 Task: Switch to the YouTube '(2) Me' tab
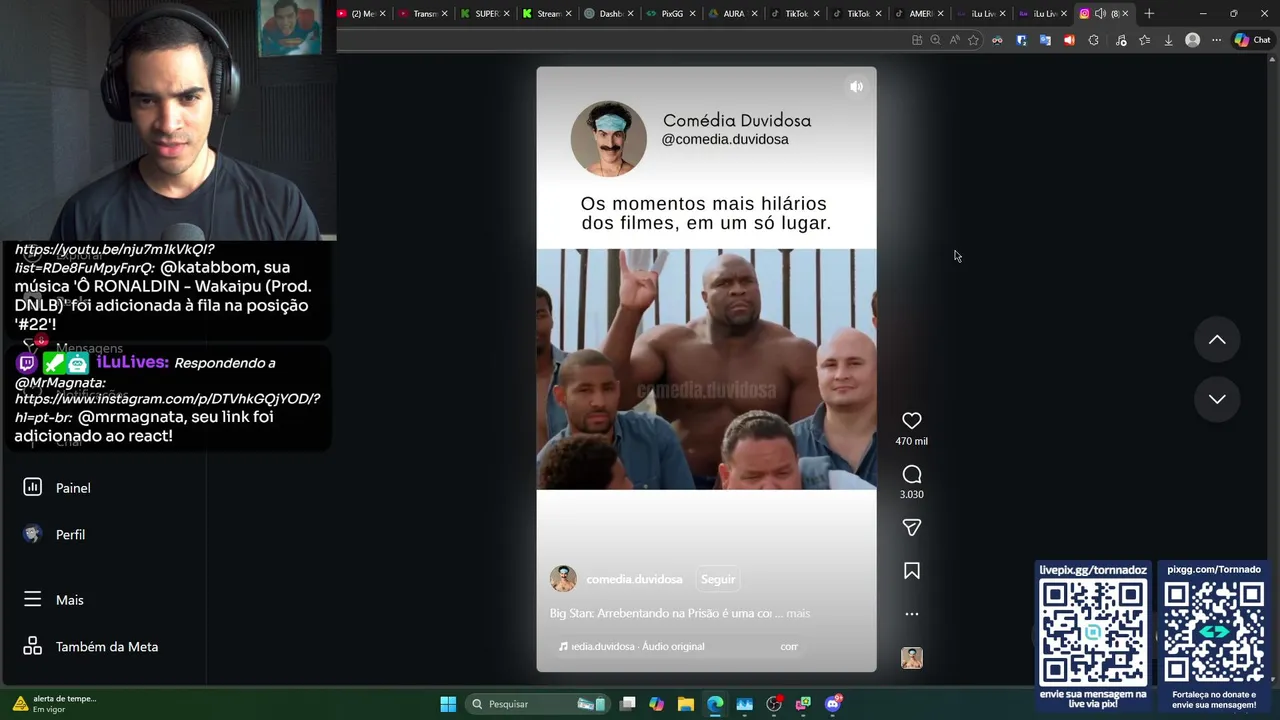point(362,13)
